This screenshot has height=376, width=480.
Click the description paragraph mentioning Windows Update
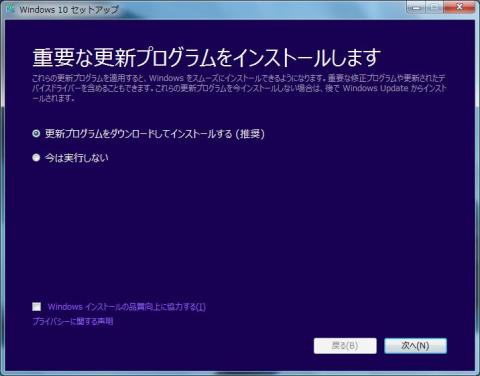[x=239, y=88]
